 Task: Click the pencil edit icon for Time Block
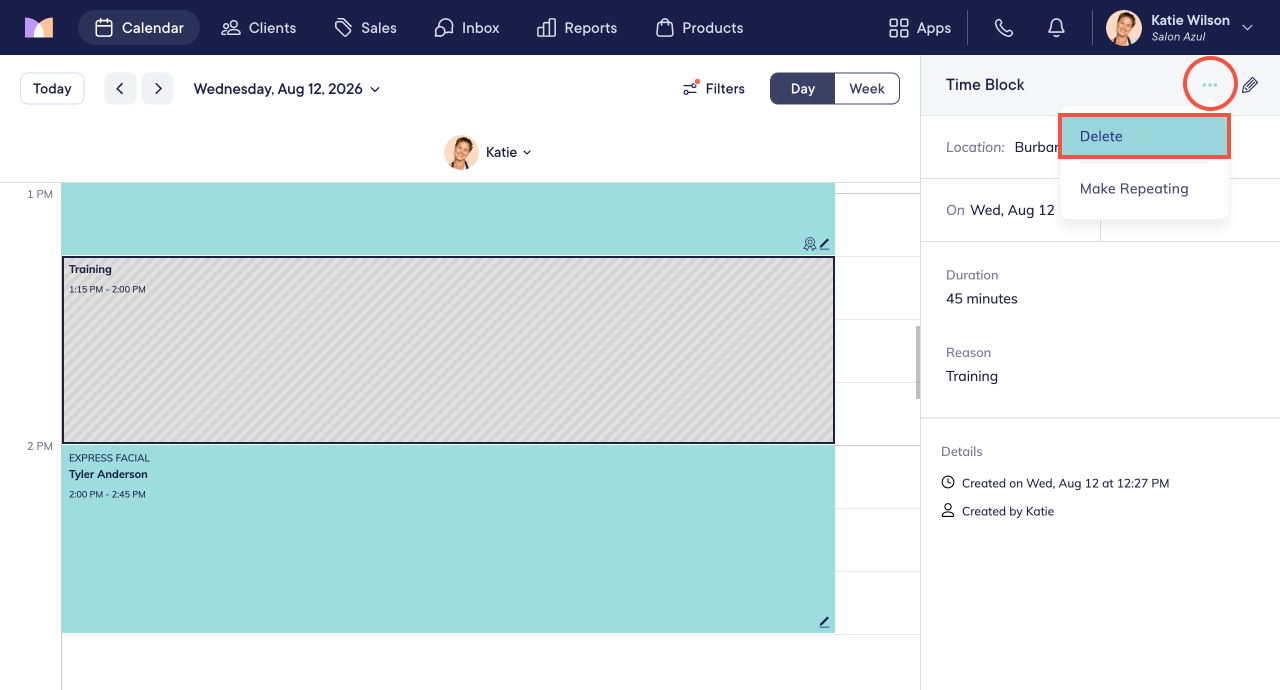coord(1250,85)
